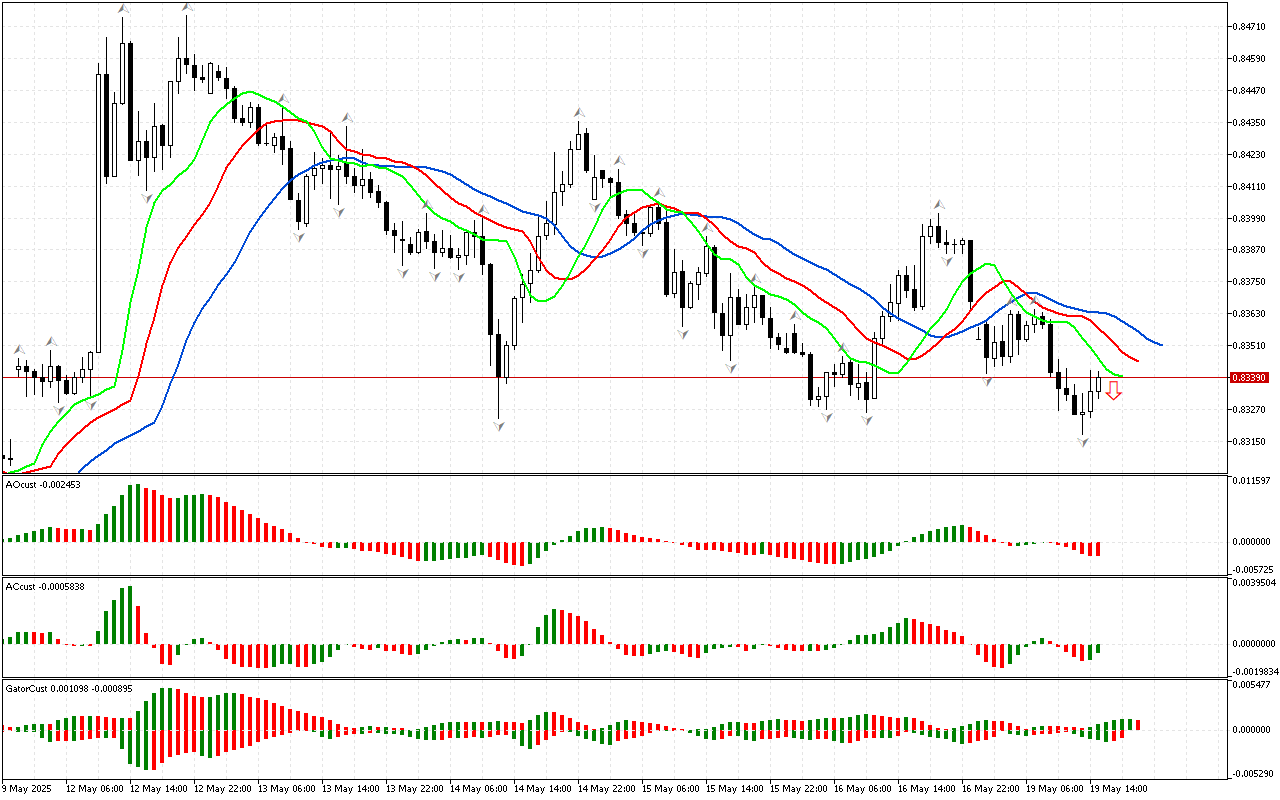Select the green Alligator lips line at its right end
1280x800 pixels.
click(x=1120, y=377)
